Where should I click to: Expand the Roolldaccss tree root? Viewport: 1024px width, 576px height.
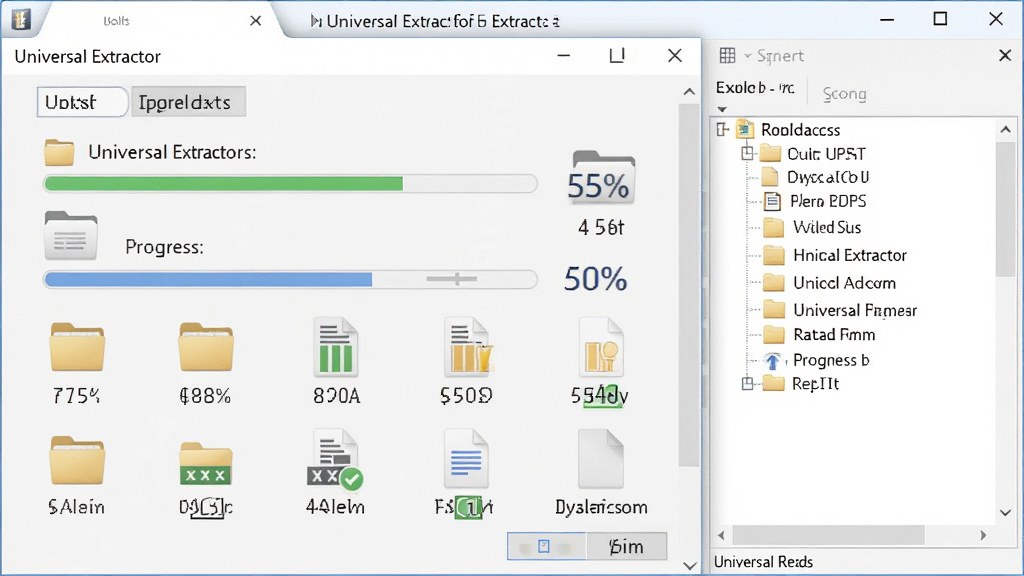click(722, 129)
